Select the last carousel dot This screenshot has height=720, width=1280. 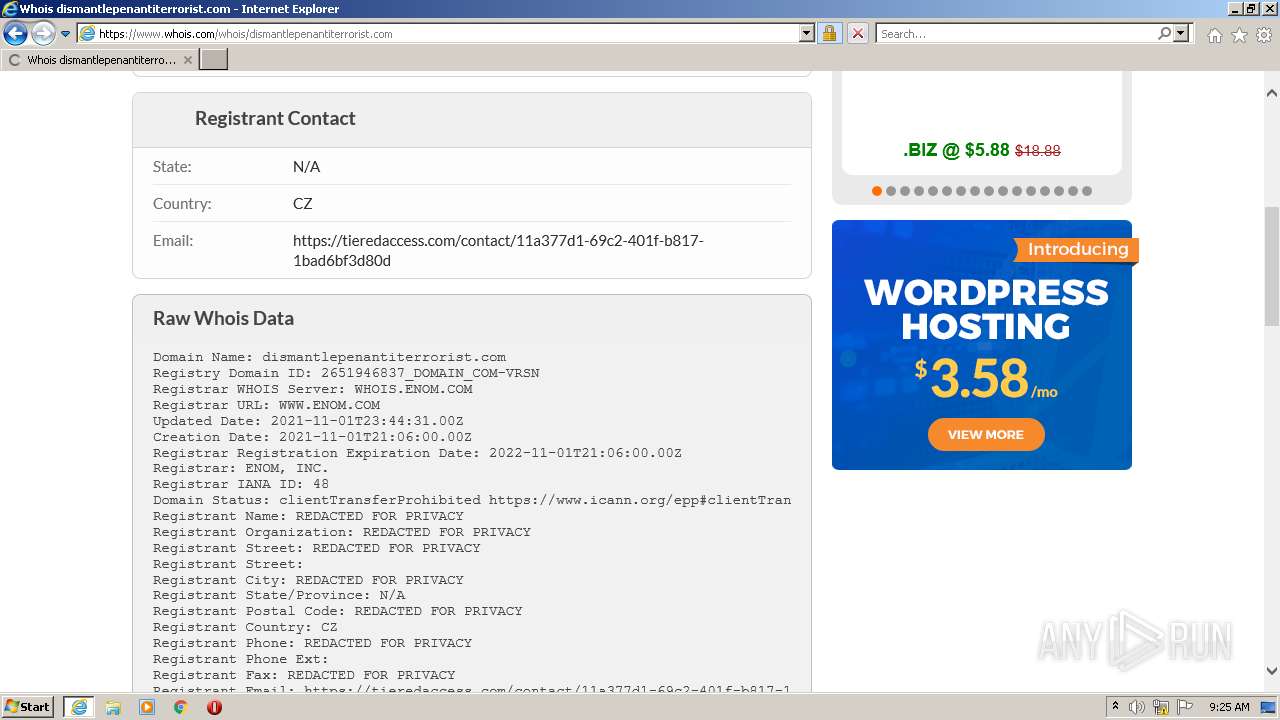(1087, 191)
